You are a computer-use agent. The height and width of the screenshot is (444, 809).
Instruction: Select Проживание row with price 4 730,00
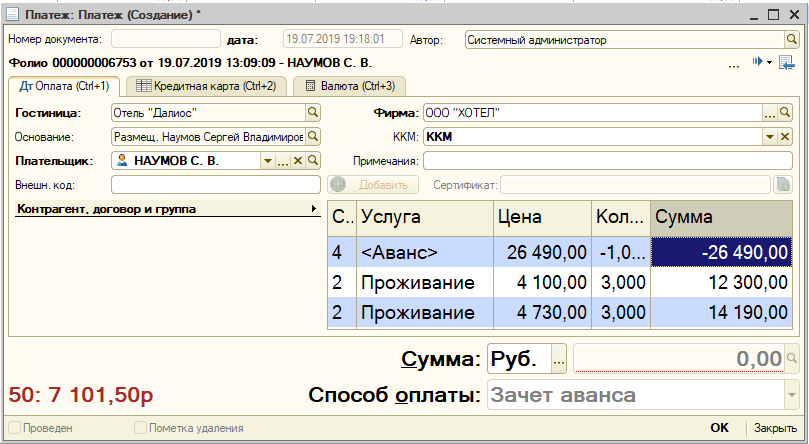click(560, 313)
